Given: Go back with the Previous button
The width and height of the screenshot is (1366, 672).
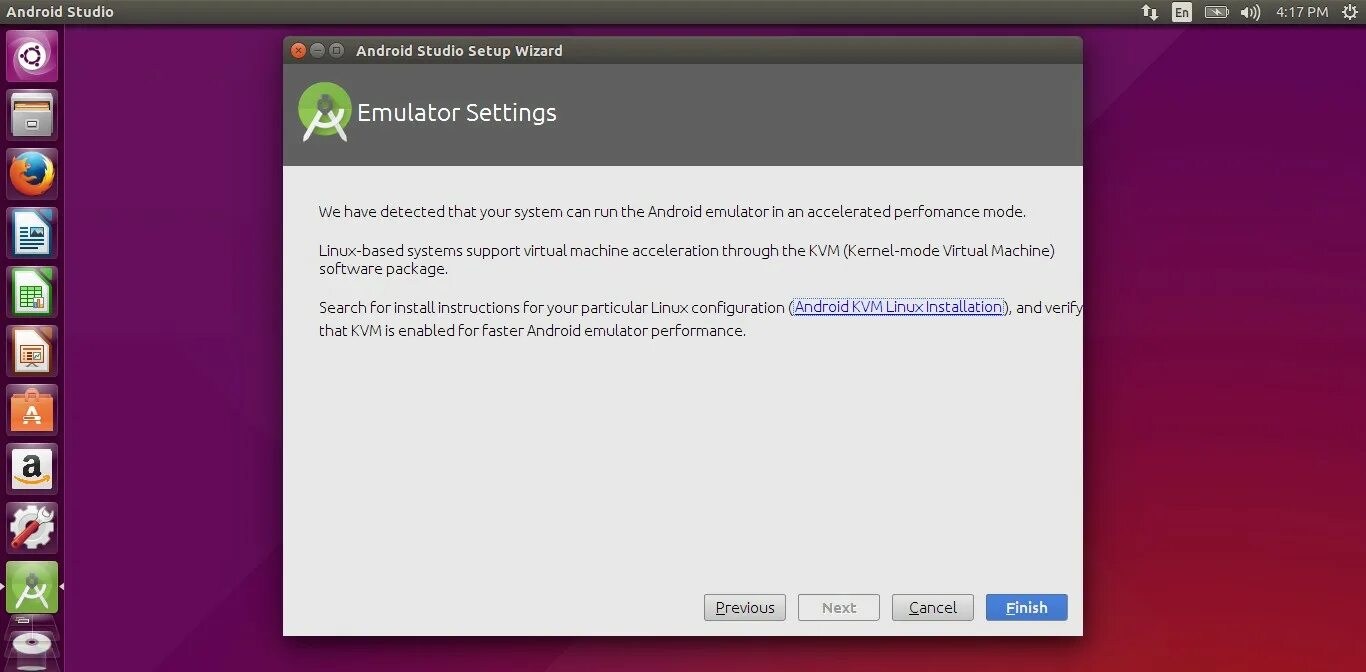Looking at the screenshot, I should [x=745, y=607].
